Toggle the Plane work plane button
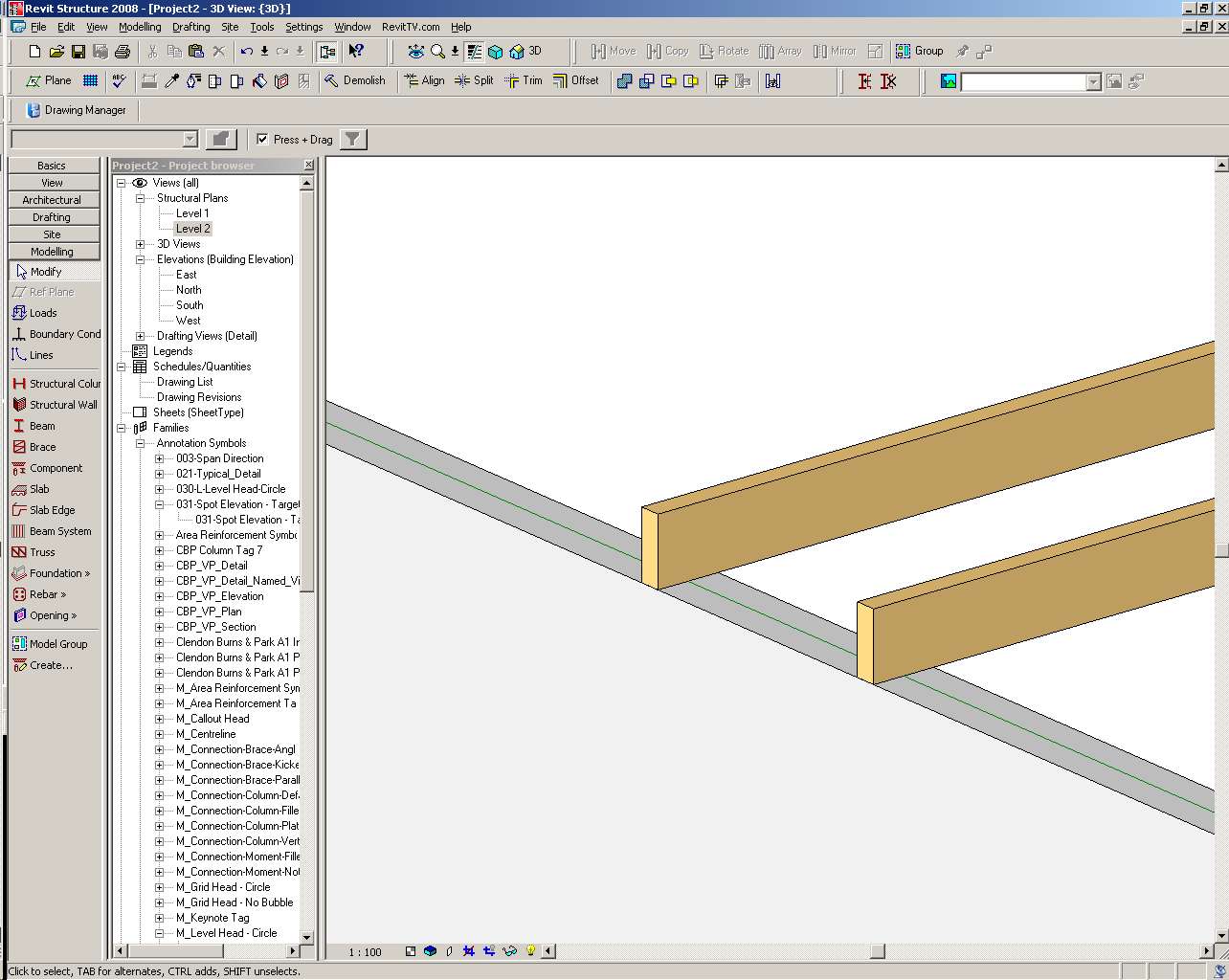The height and width of the screenshot is (980, 1229). tap(49, 81)
